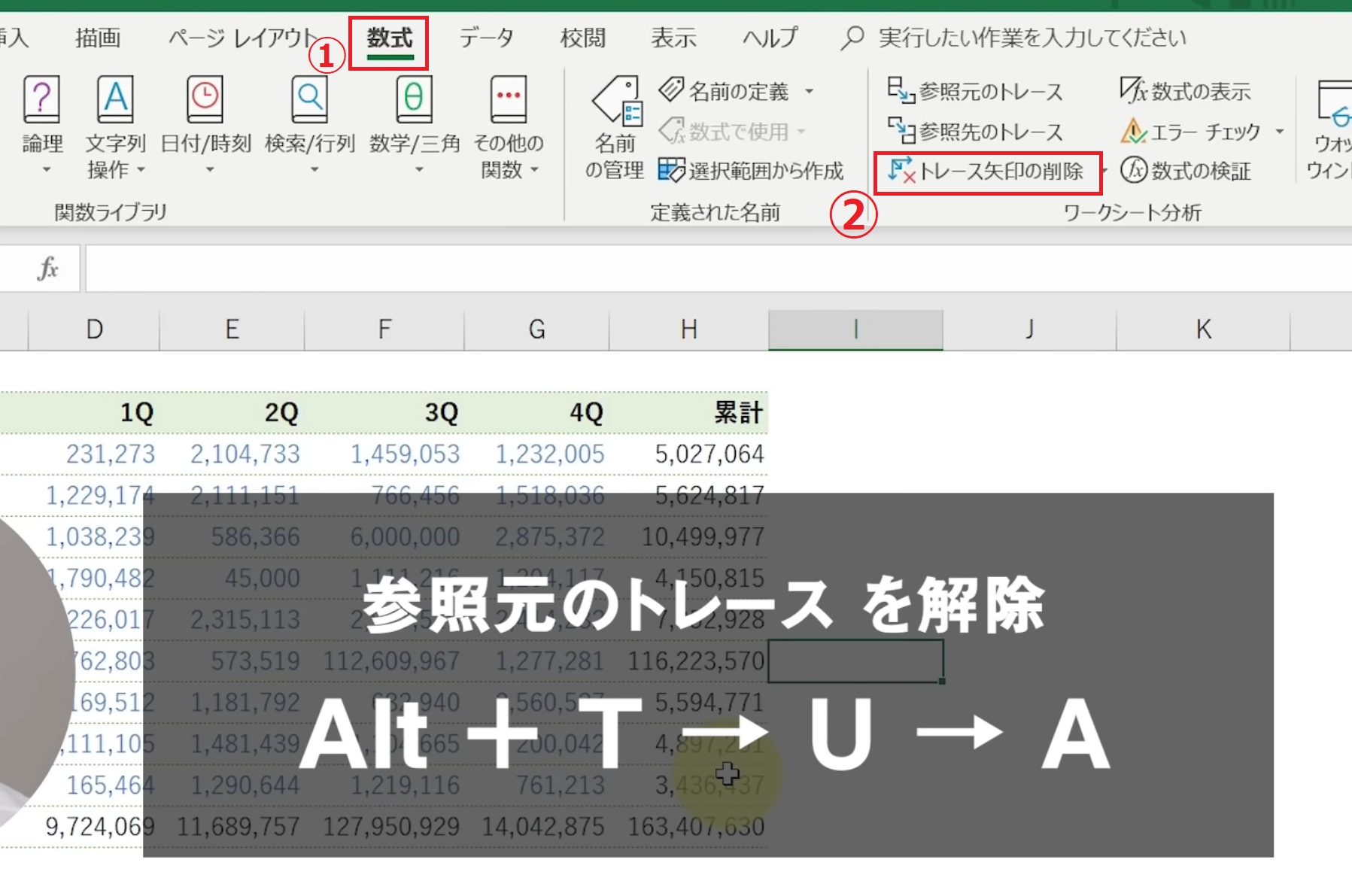The height and width of the screenshot is (896, 1352).
Task: Open the 論理 function library icon
Action: pos(41,99)
